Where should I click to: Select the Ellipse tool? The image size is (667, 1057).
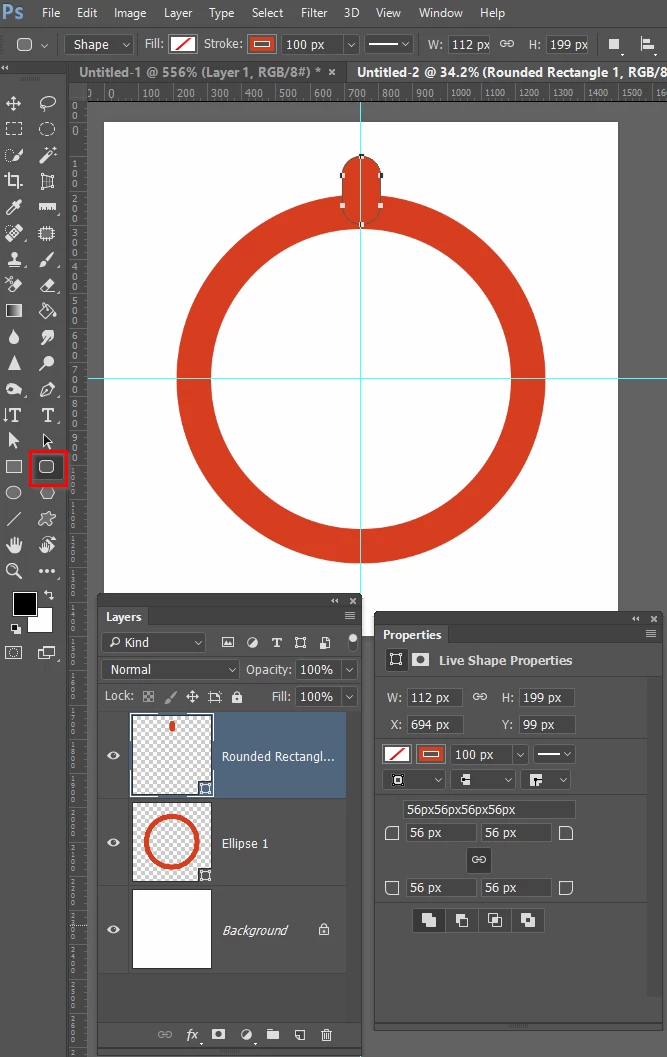click(x=13, y=493)
